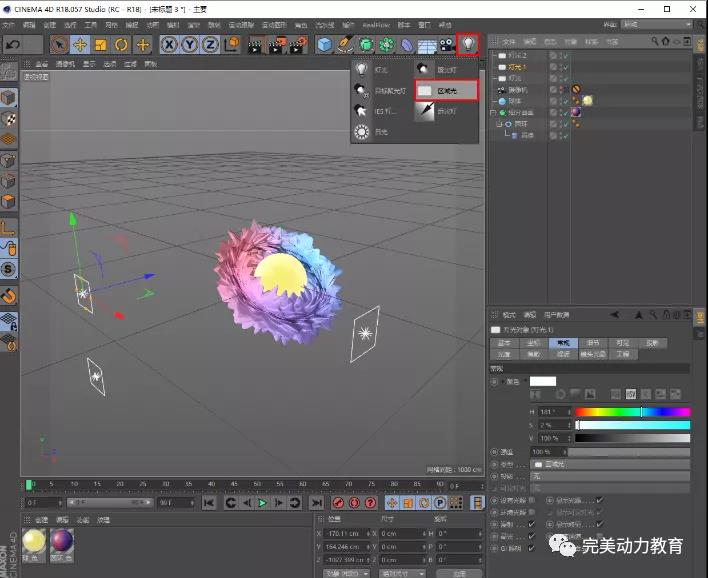Select Area Light from the light menu

[447, 90]
